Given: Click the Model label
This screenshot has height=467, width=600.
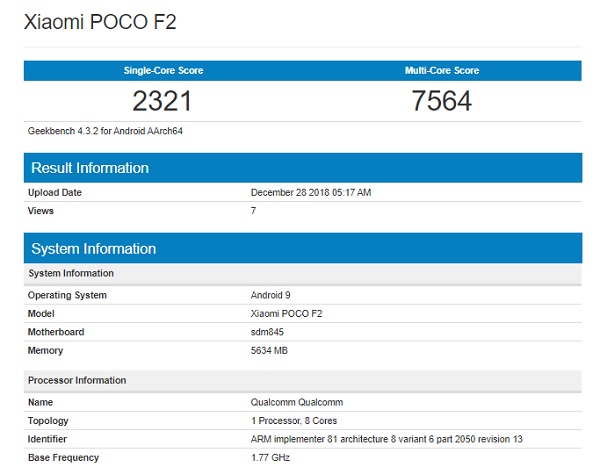Looking at the screenshot, I should [41, 314].
